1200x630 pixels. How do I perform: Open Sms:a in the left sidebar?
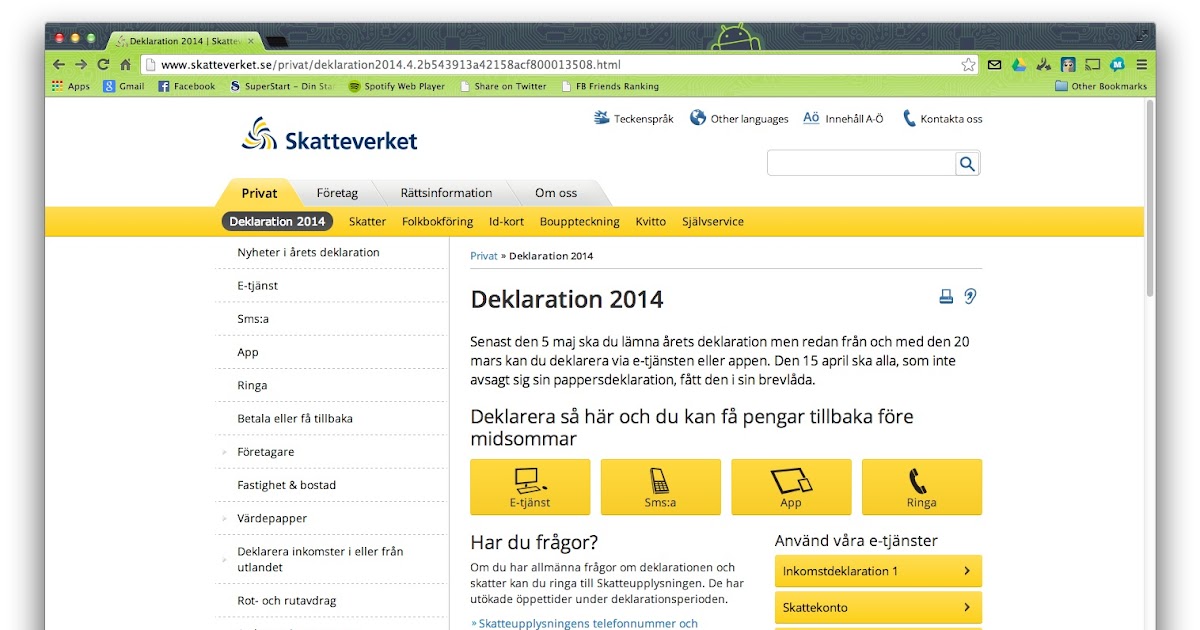253,318
